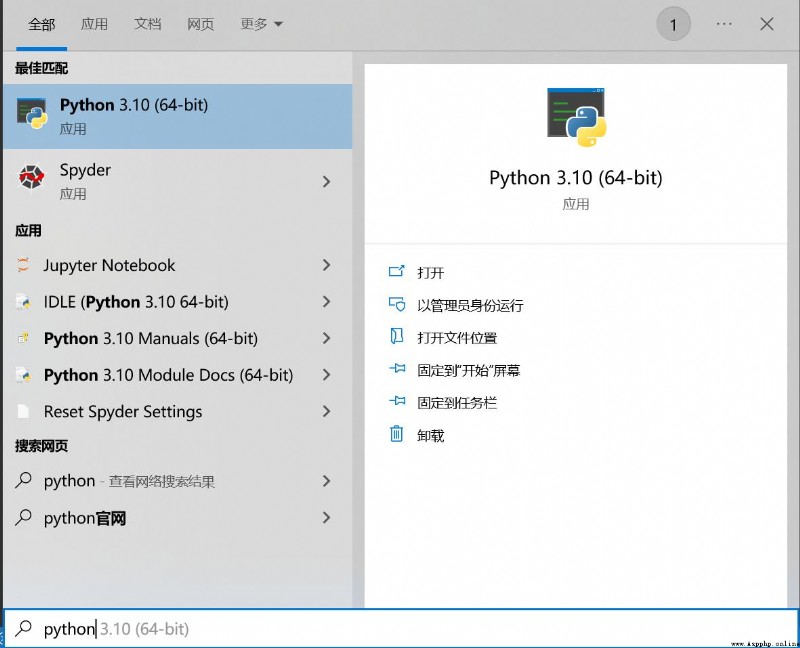
Task: Choose 打开 to launch Python
Action: point(431,272)
